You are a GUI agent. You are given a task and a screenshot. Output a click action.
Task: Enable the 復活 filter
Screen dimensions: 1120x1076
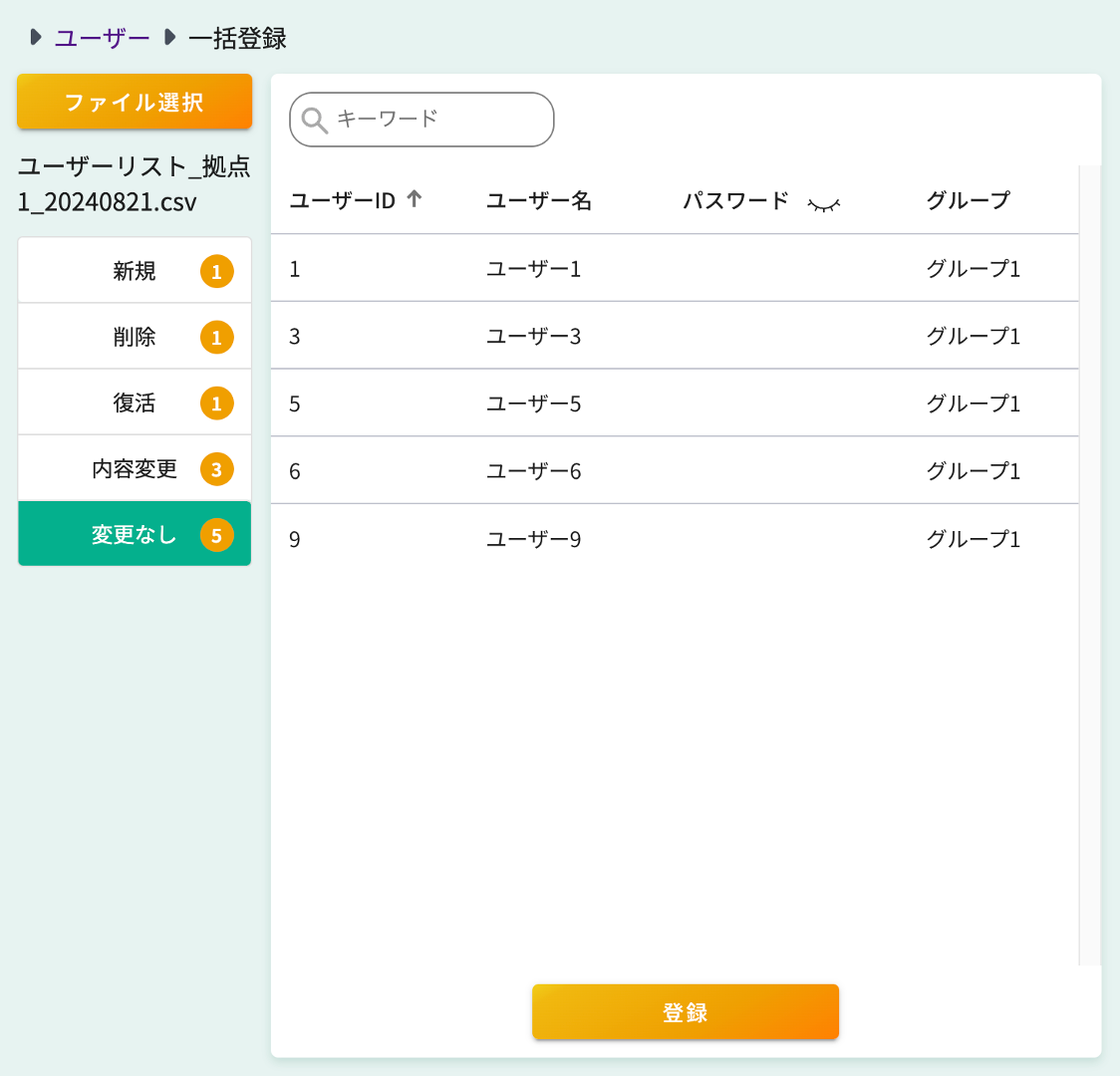pyautogui.click(x=135, y=403)
